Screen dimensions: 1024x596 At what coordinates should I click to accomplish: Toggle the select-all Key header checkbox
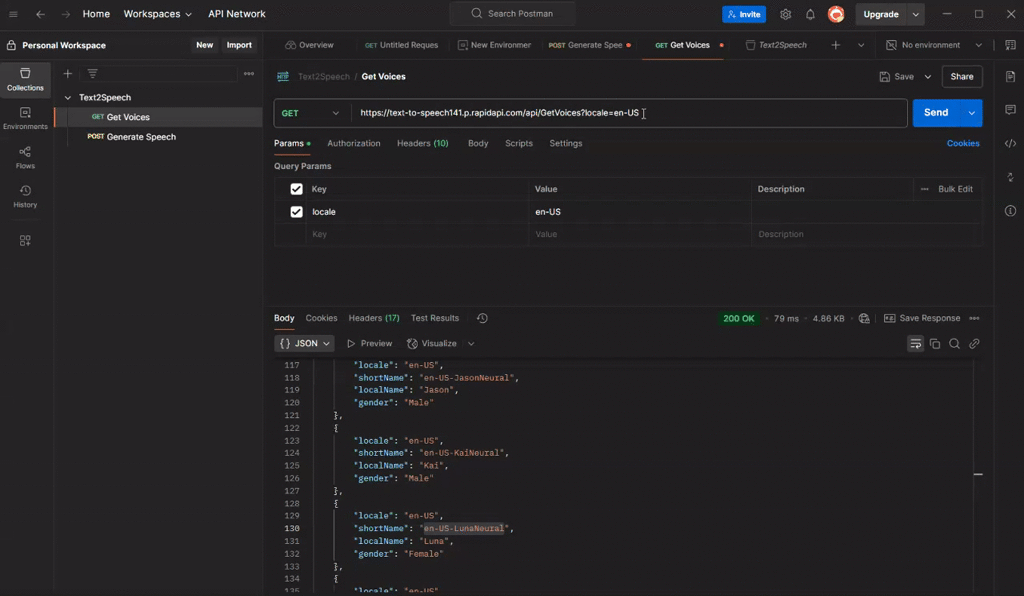click(x=296, y=189)
